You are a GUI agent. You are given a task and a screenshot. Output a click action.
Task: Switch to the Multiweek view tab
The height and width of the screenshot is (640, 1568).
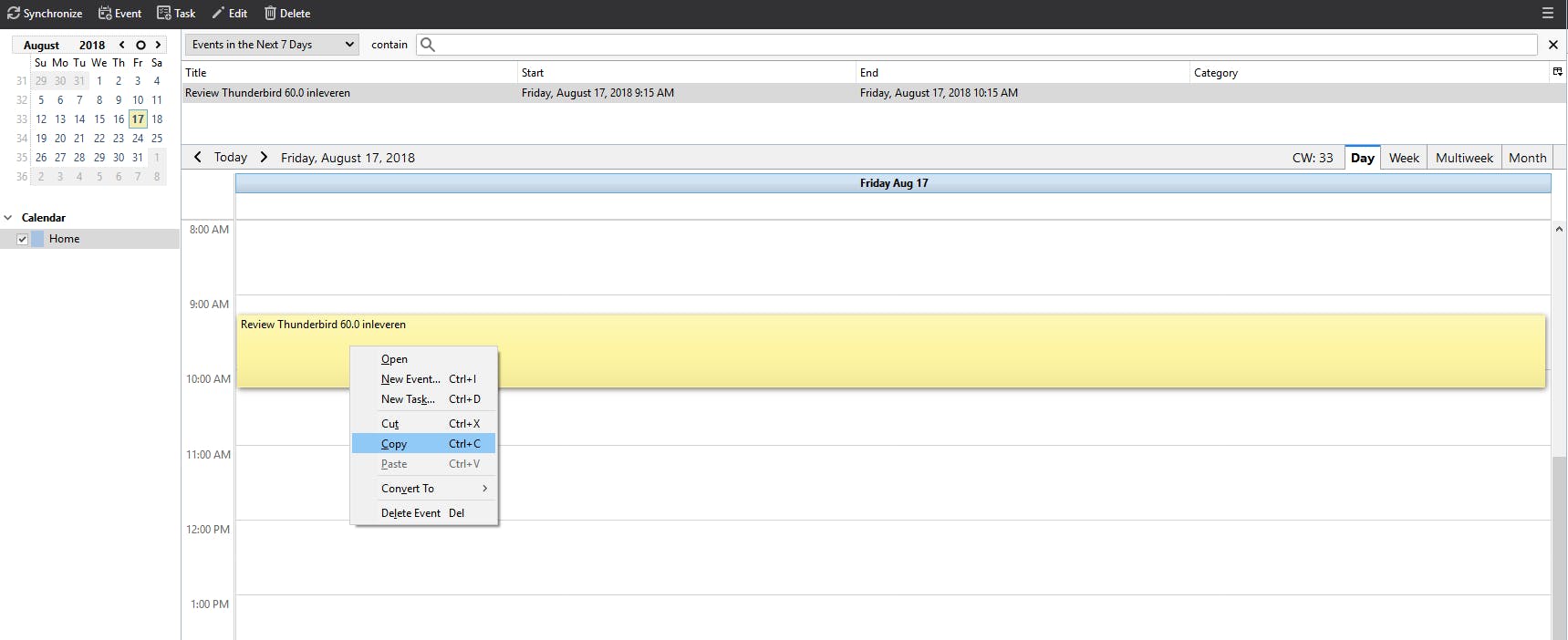click(x=1464, y=158)
